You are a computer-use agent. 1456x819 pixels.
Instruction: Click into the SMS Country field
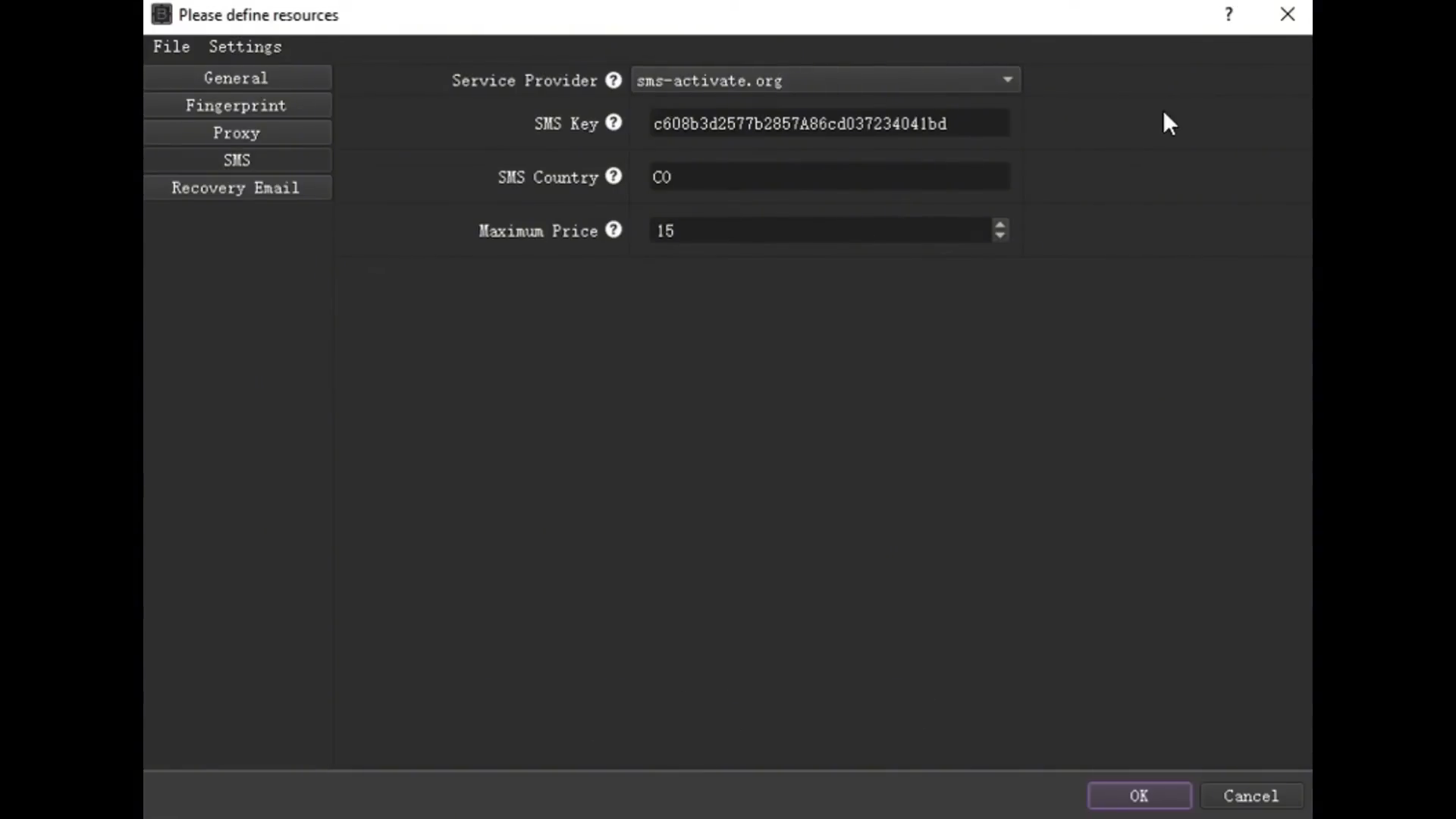(x=830, y=177)
